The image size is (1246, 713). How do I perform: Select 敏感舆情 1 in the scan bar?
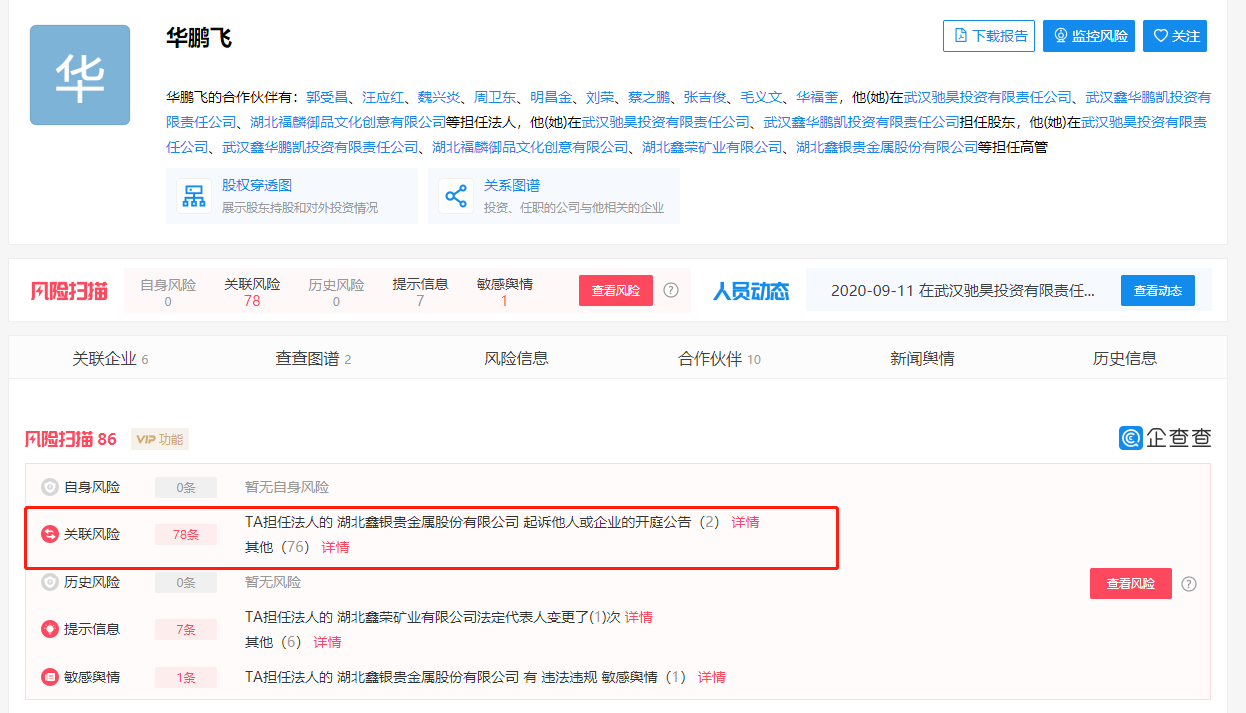(x=505, y=292)
